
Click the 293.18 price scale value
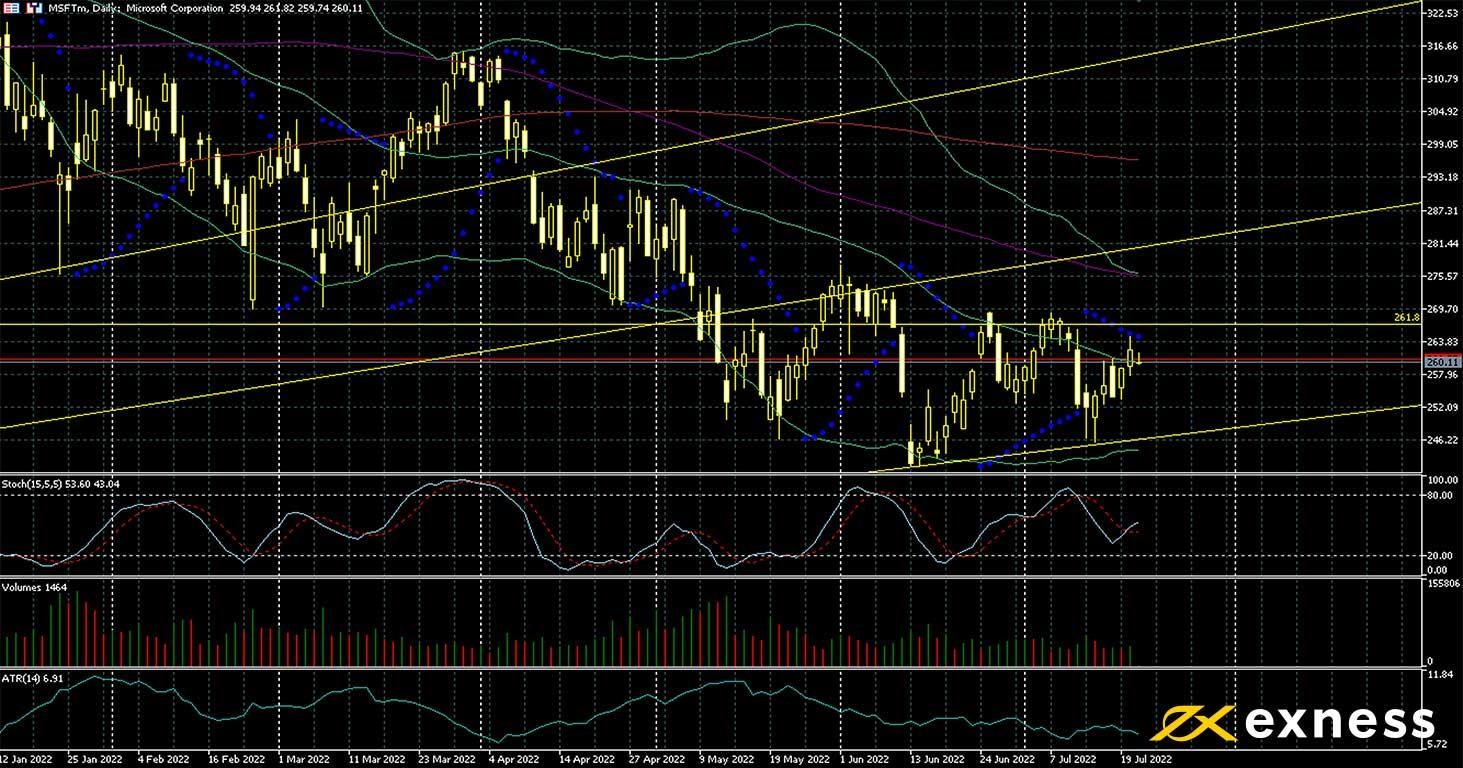pos(1442,178)
